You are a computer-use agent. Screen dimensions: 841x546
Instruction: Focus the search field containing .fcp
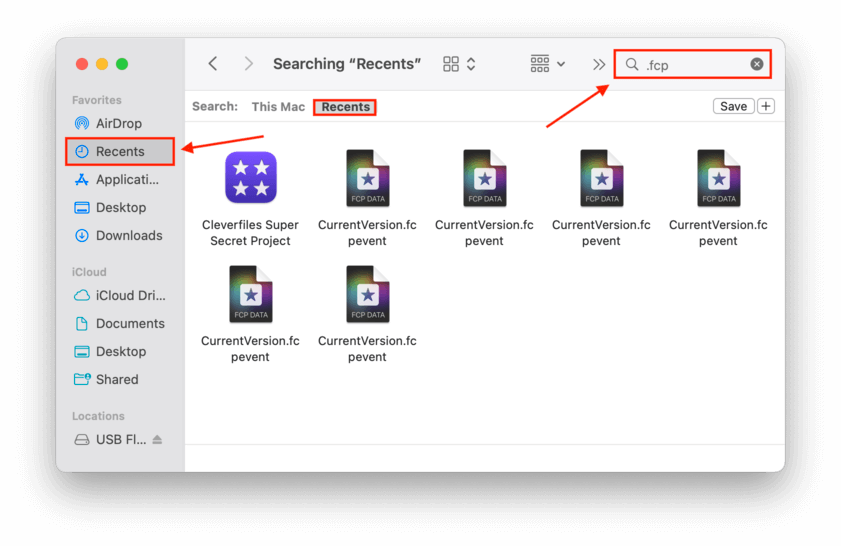pos(692,64)
